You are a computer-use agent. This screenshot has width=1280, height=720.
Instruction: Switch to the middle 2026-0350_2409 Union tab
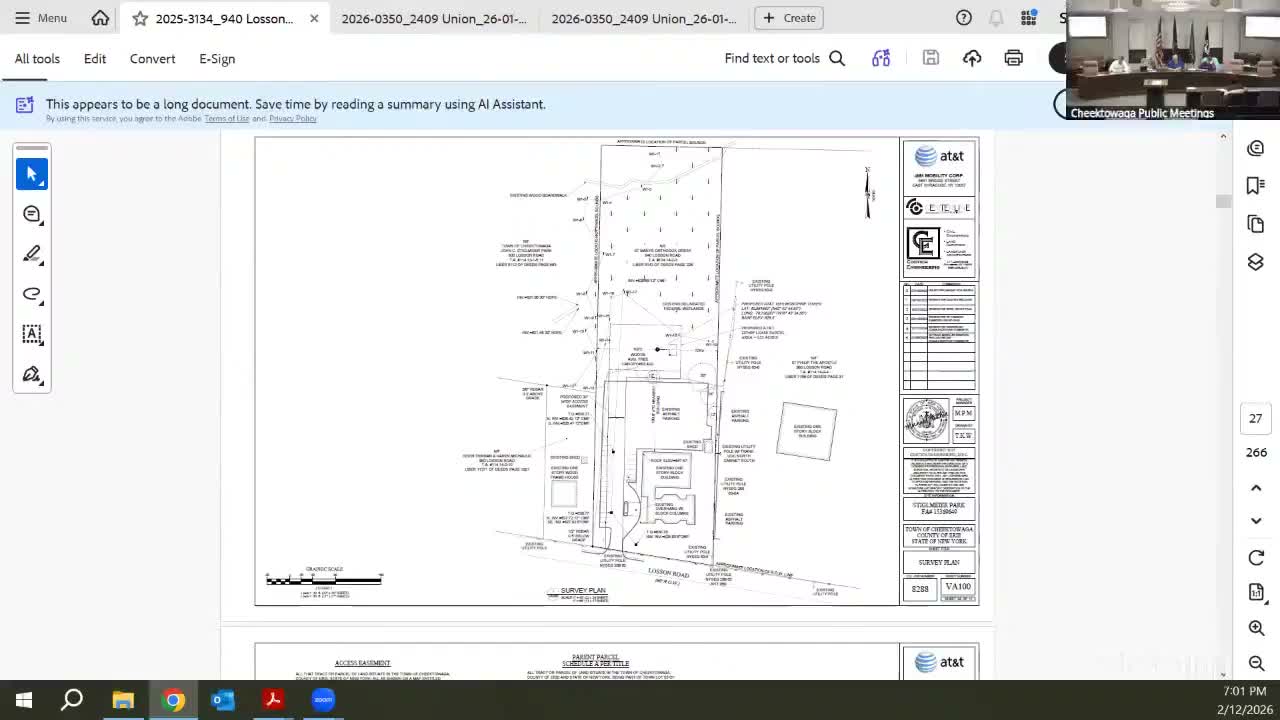434,18
